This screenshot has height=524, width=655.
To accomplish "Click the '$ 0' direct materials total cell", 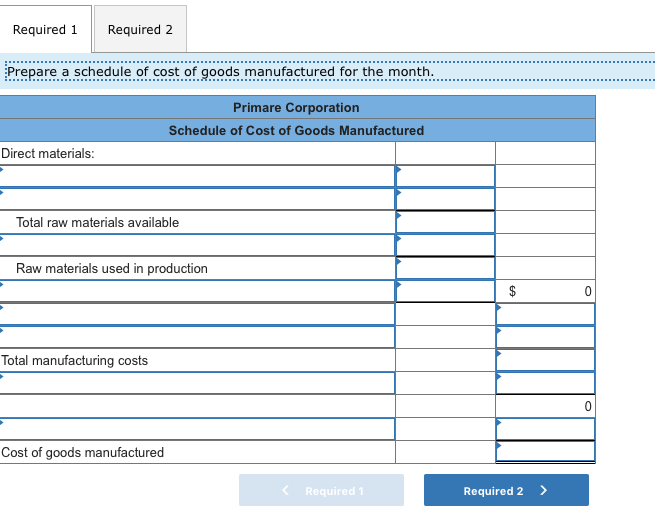I will click(x=546, y=291).
